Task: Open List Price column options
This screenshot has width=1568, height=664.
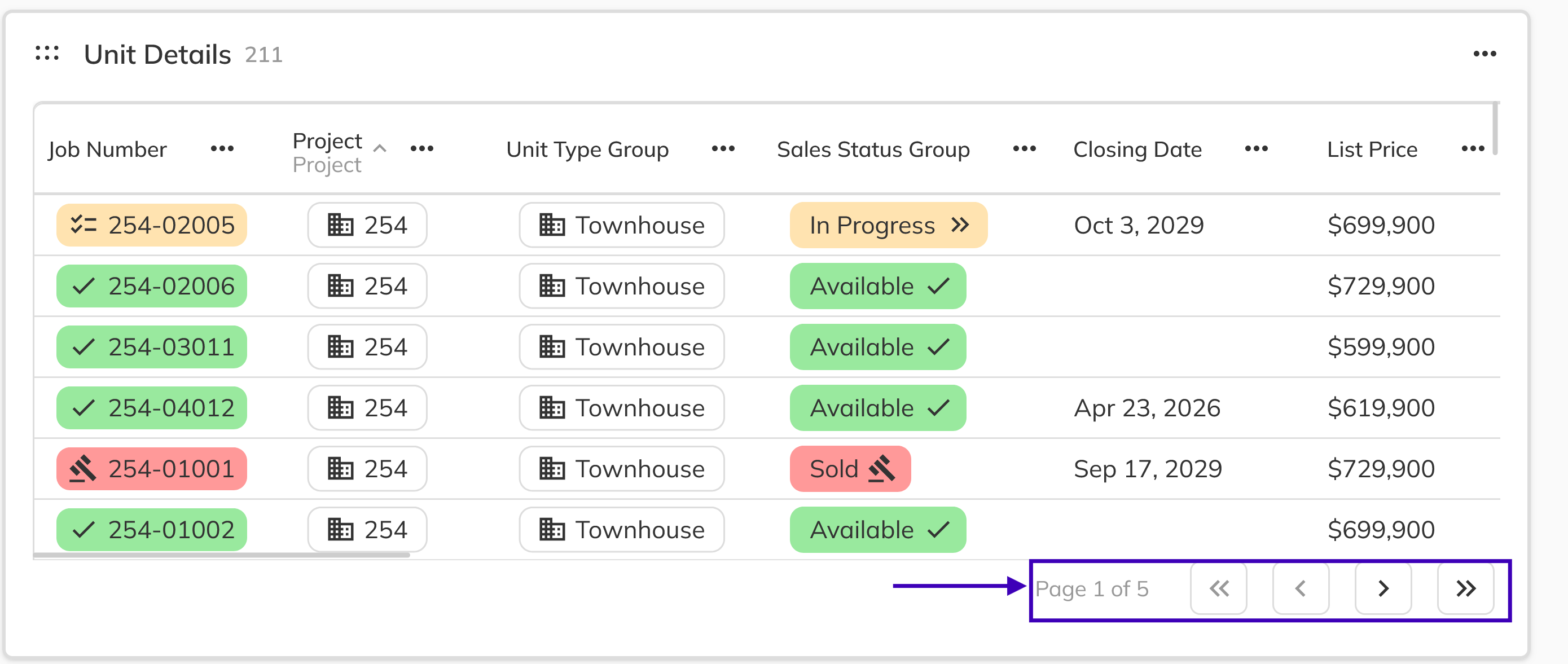Action: (x=1473, y=148)
